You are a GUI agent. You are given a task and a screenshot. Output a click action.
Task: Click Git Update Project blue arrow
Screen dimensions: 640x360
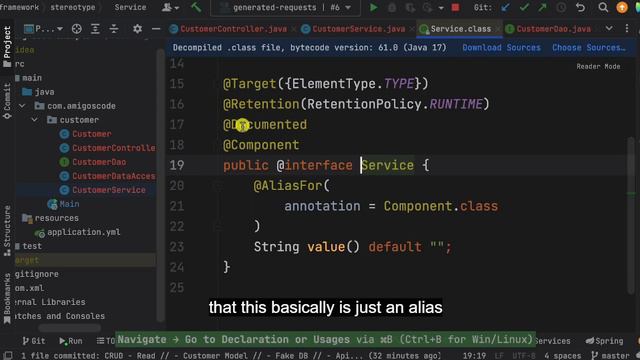point(506,7)
